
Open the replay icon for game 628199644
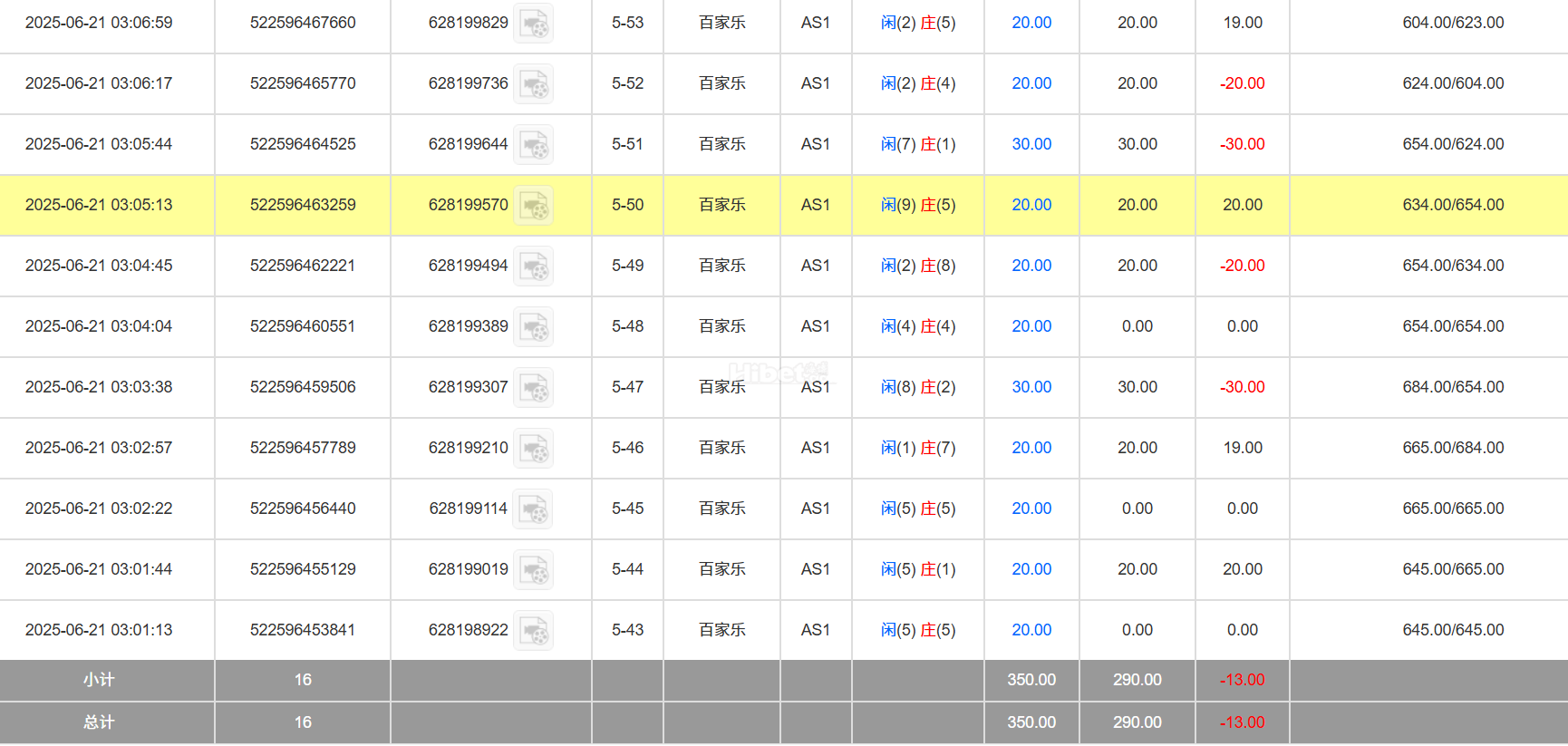click(534, 145)
